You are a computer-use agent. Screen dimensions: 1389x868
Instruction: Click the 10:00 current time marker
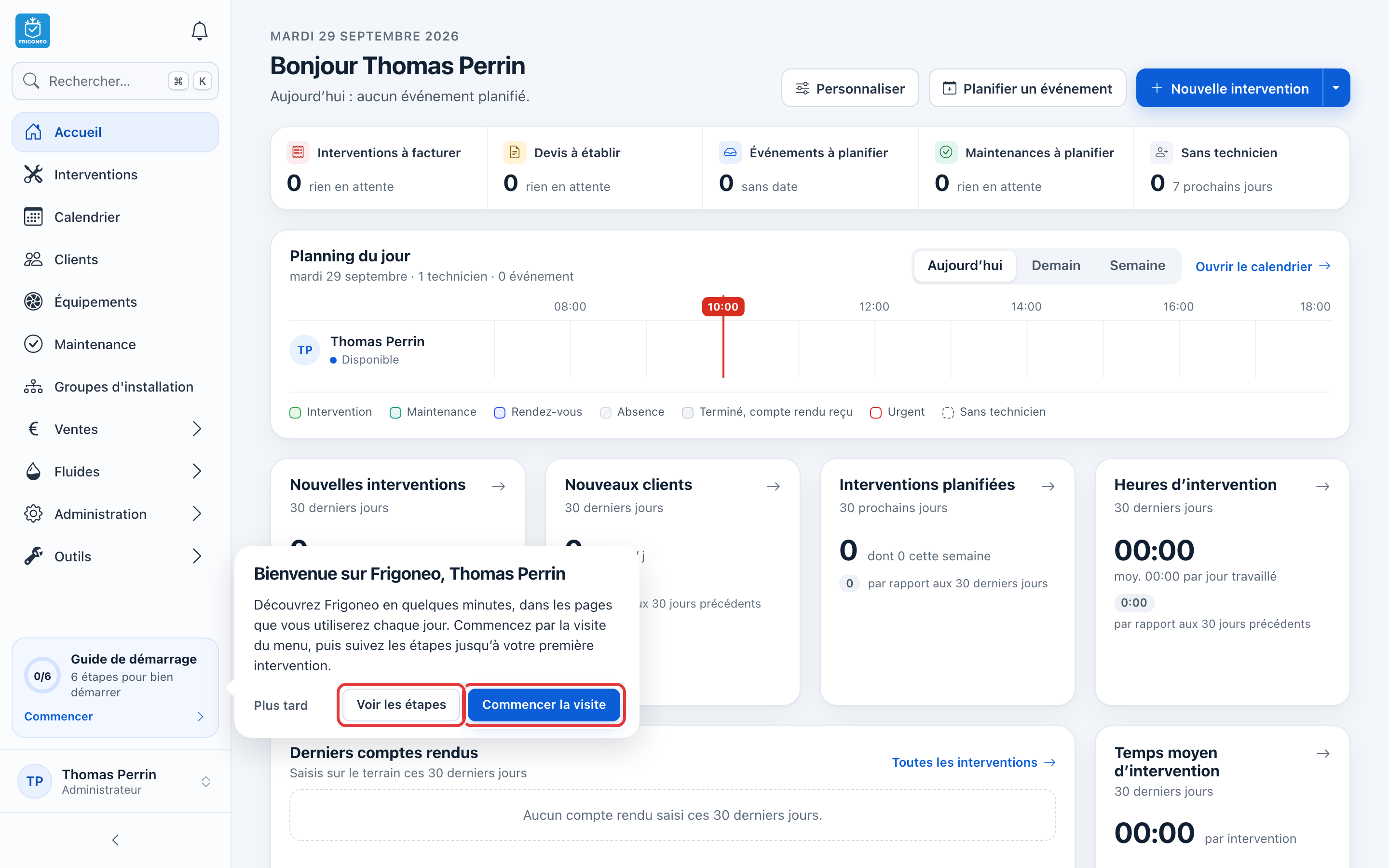click(722, 307)
